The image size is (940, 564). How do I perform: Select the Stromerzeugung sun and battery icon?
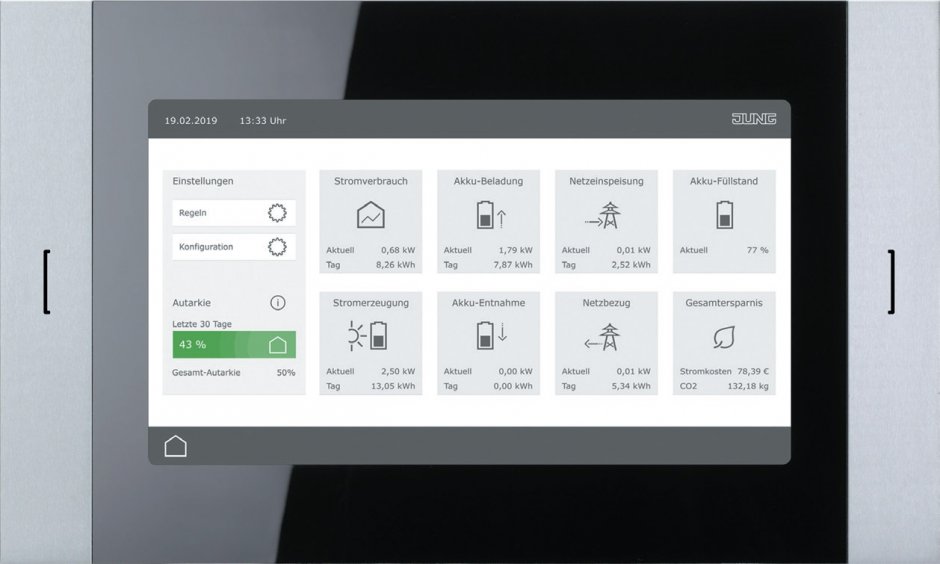pyautogui.click(x=367, y=336)
